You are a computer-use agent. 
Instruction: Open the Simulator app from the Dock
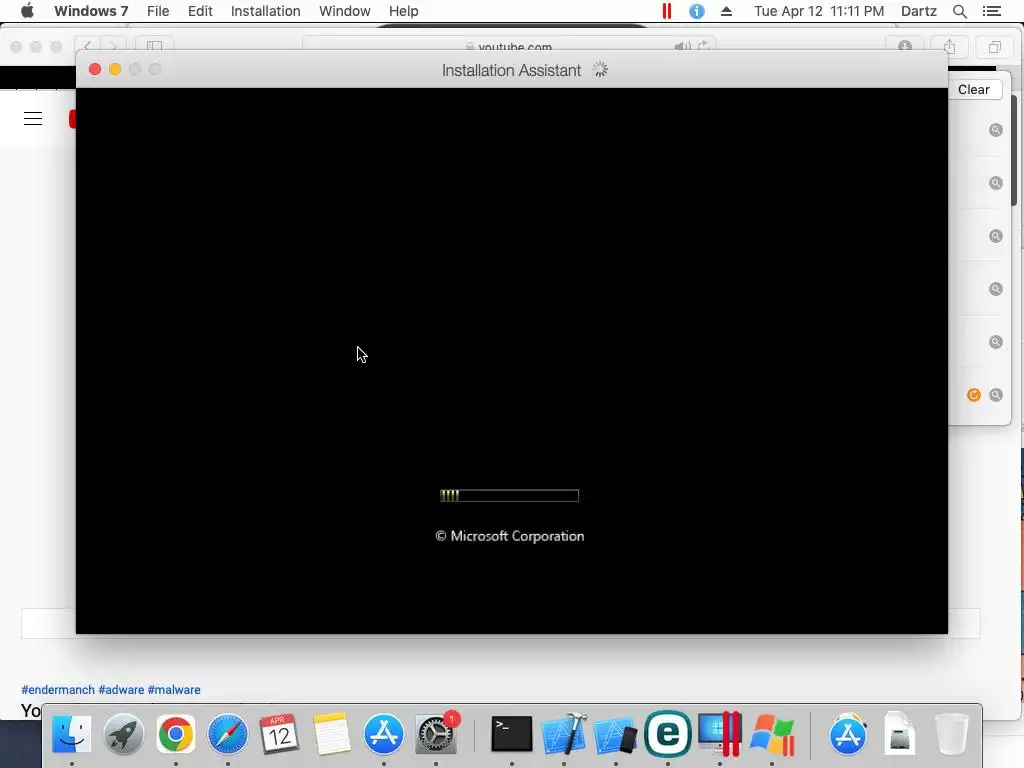615,734
